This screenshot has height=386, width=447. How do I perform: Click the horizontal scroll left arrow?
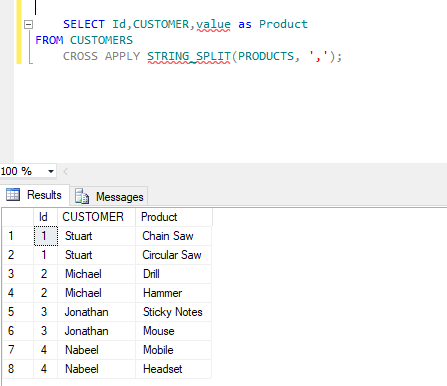pyautogui.click(x=65, y=172)
